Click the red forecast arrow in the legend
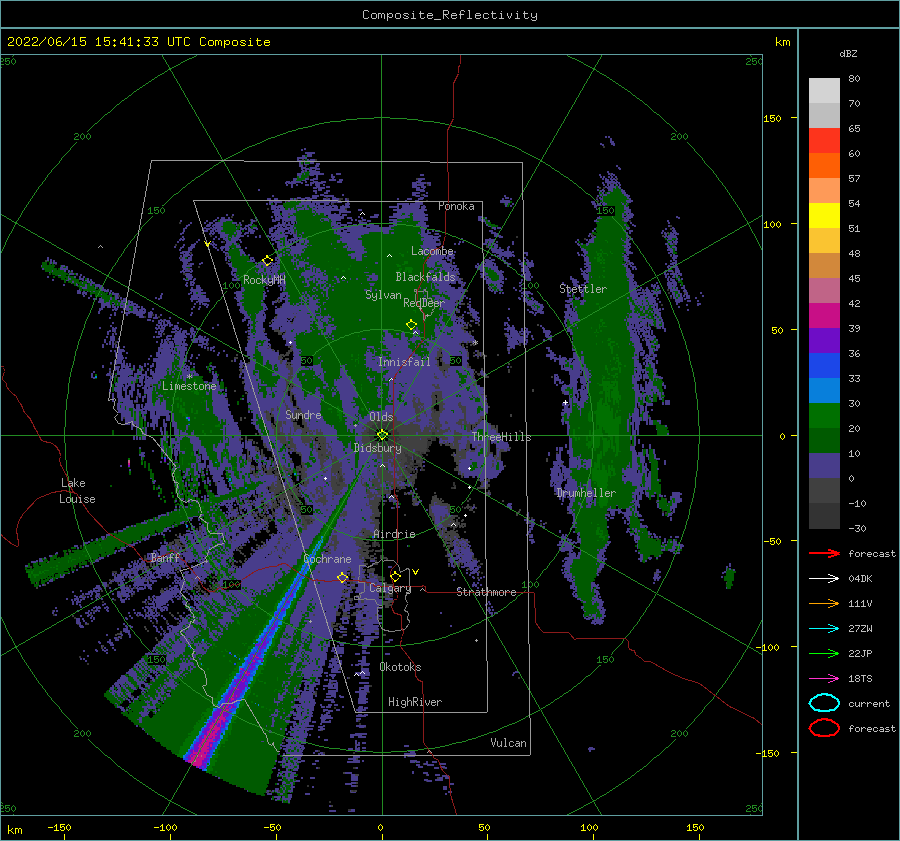Image resolution: width=900 pixels, height=841 pixels. 824,553
